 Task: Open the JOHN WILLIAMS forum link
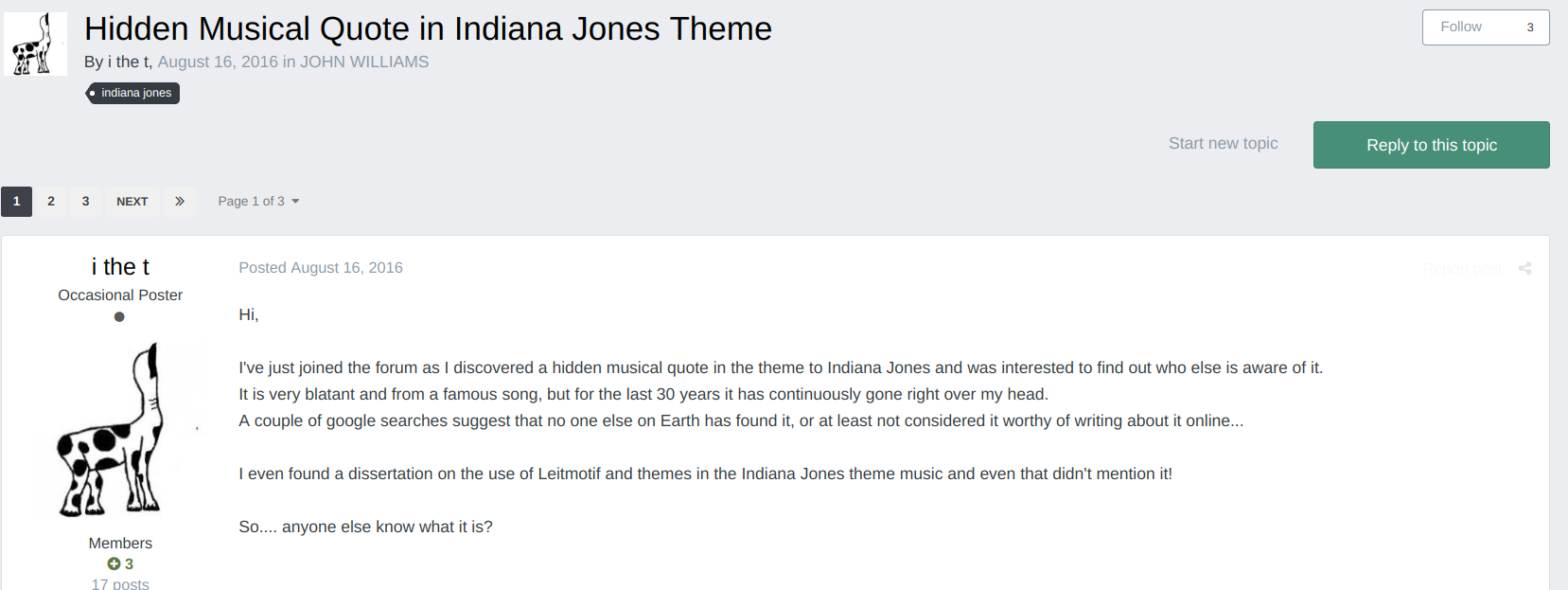coord(364,62)
